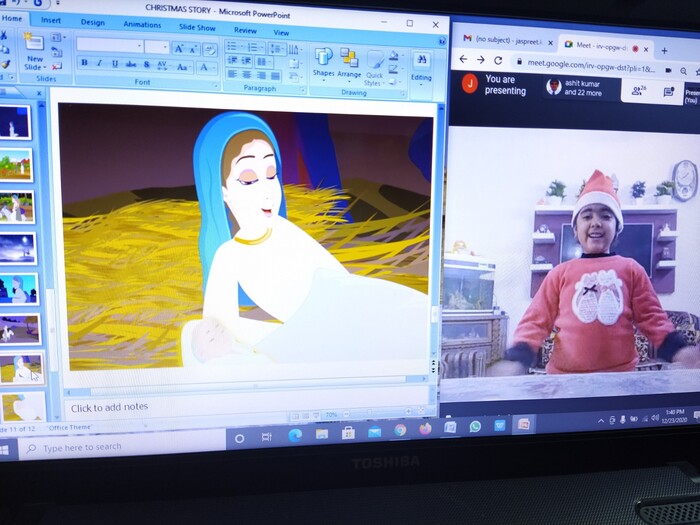The height and width of the screenshot is (525, 700).
Task: Open the font size combo box
Action: pyautogui.click(x=157, y=46)
